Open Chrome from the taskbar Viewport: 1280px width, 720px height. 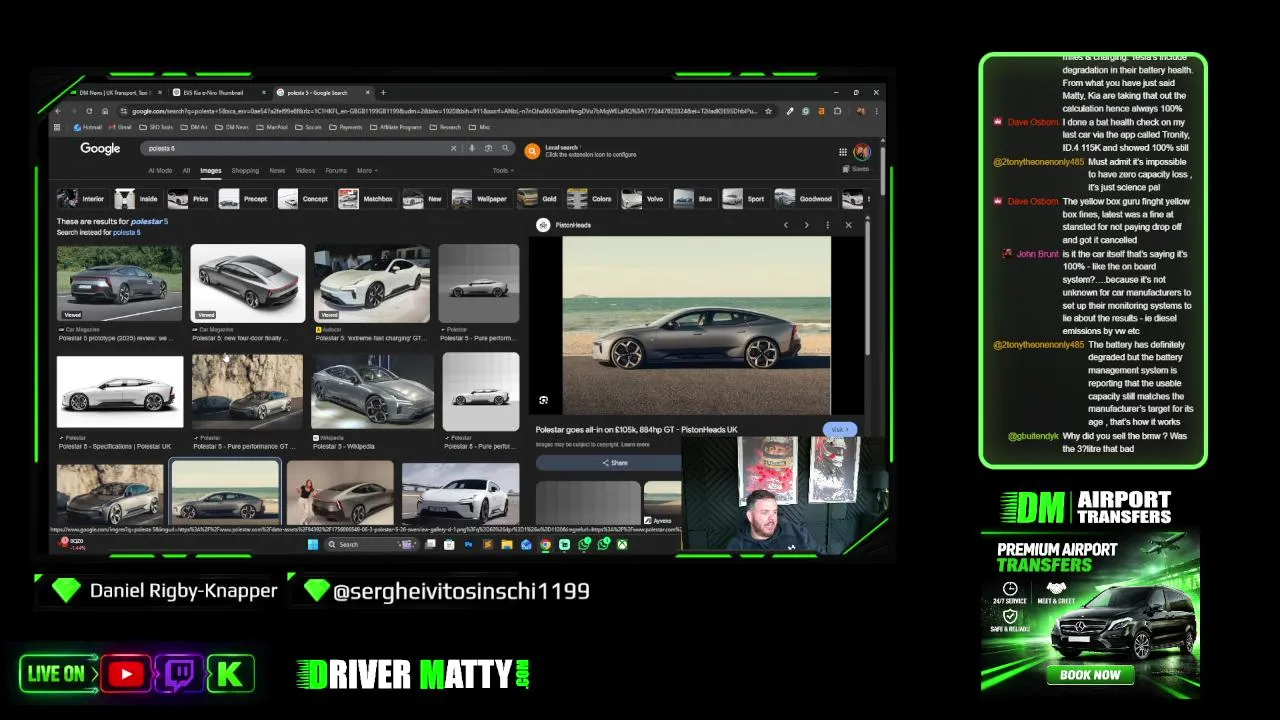545,544
